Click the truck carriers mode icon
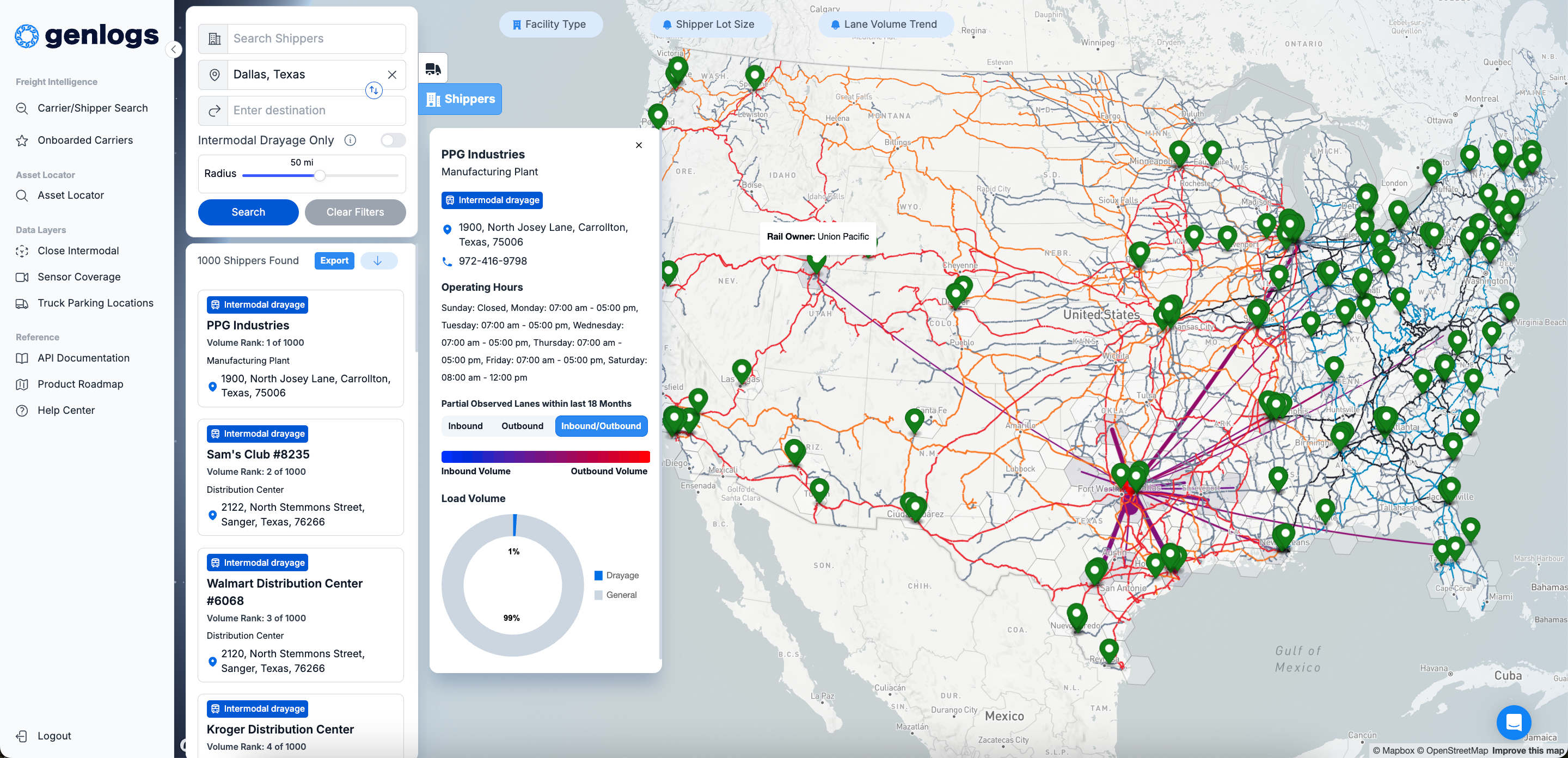 pos(433,69)
